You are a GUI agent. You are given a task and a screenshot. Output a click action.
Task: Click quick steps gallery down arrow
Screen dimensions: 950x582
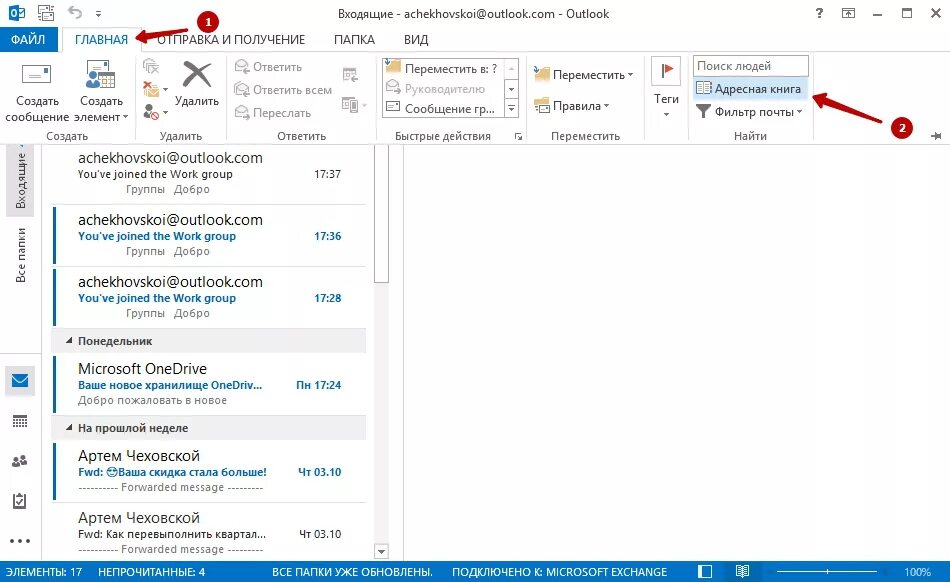(x=511, y=88)
